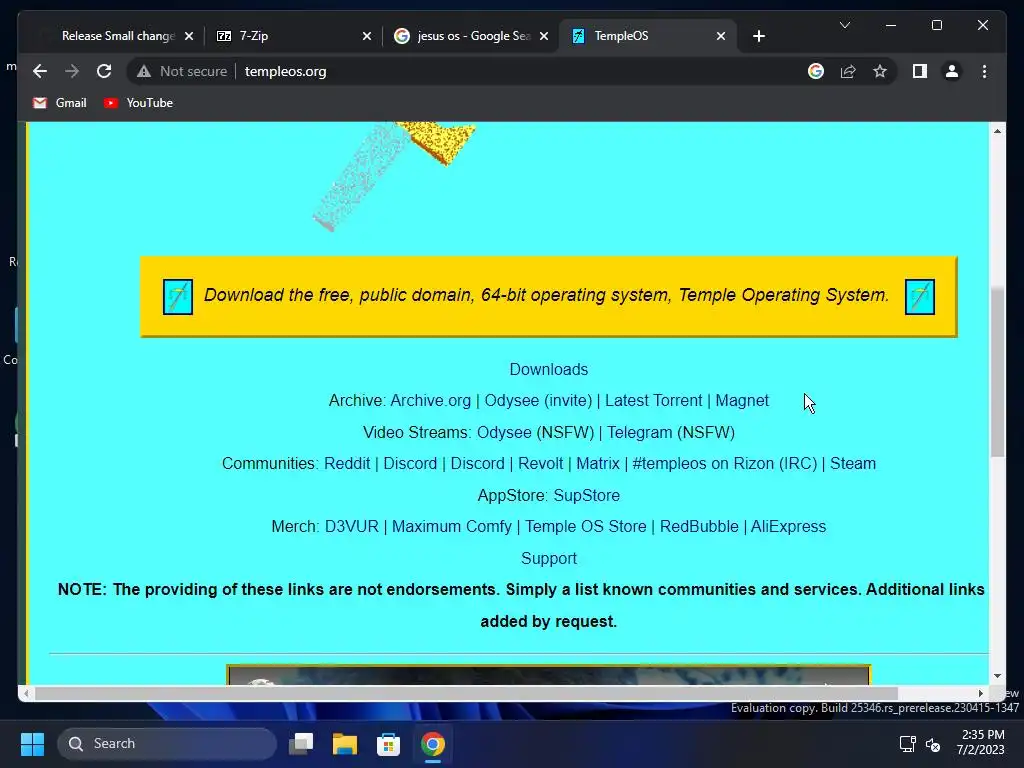
Task: Open the YouTube bookmark
Action: (x=138, y=103)
